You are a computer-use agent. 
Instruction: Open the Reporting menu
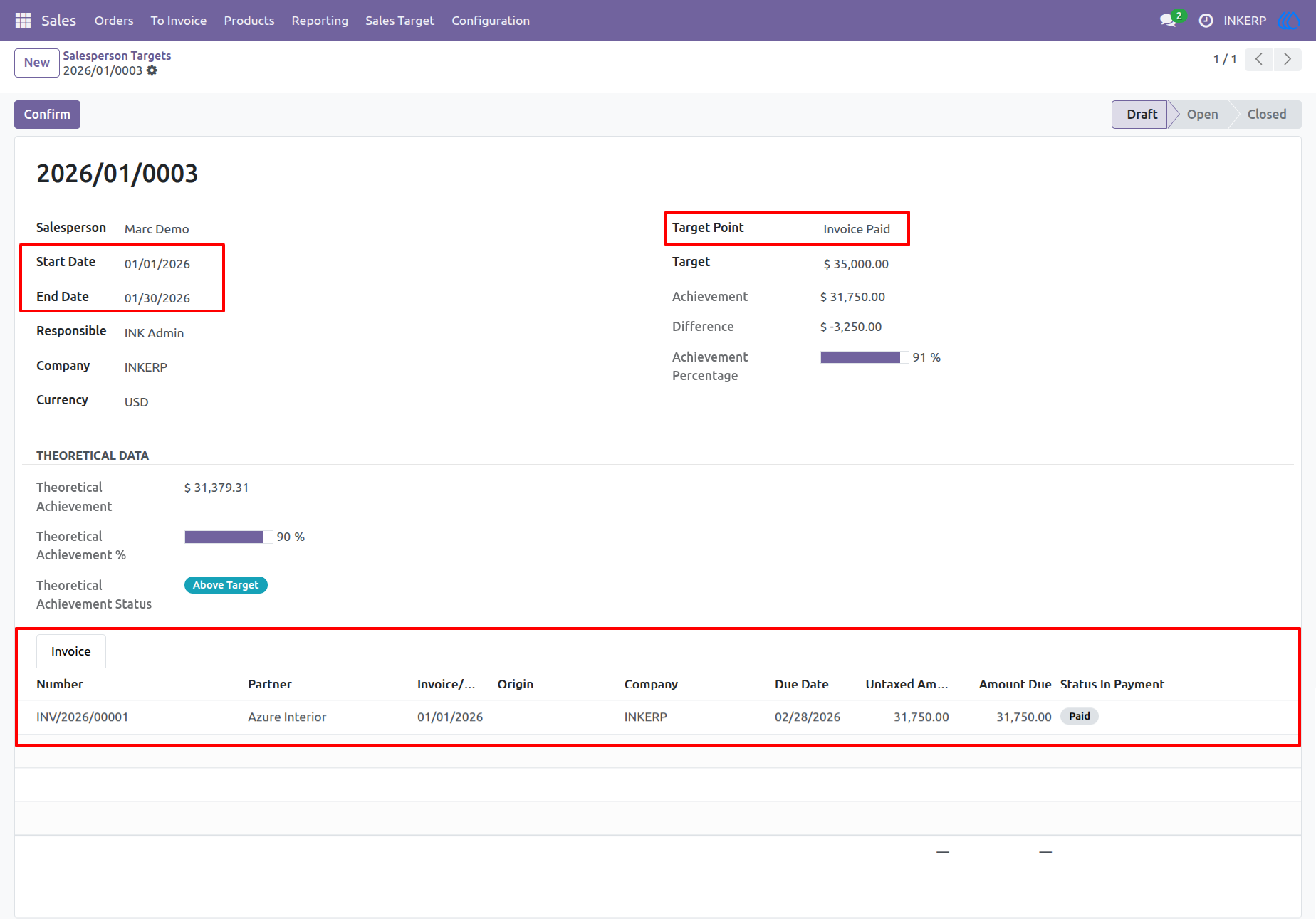[x=320, y=21]
